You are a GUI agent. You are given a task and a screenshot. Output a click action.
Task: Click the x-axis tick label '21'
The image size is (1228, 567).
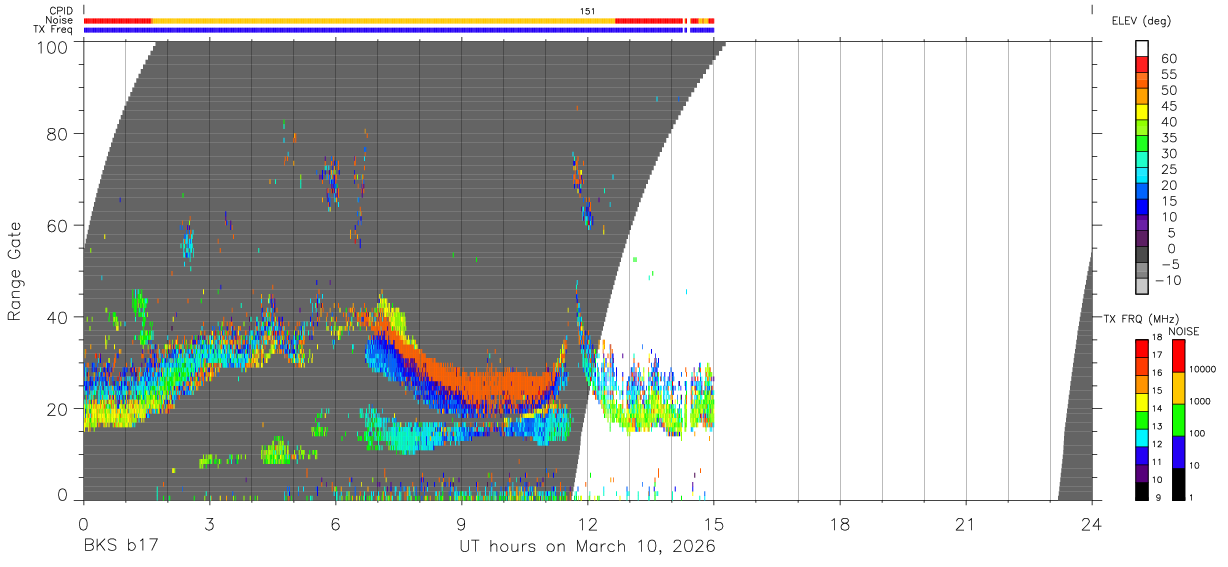965,523
